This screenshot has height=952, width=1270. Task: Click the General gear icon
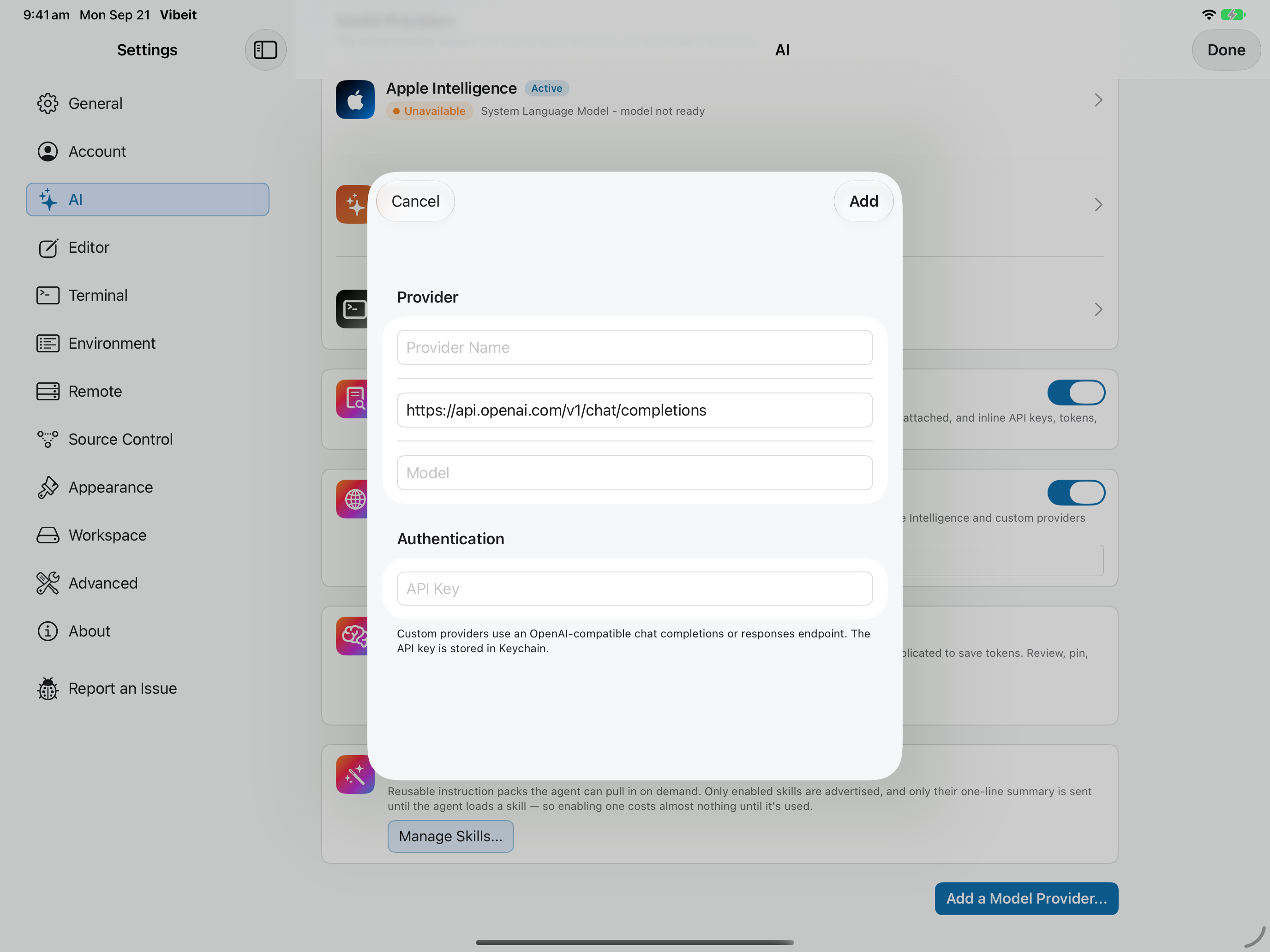(x=48, y=103)
